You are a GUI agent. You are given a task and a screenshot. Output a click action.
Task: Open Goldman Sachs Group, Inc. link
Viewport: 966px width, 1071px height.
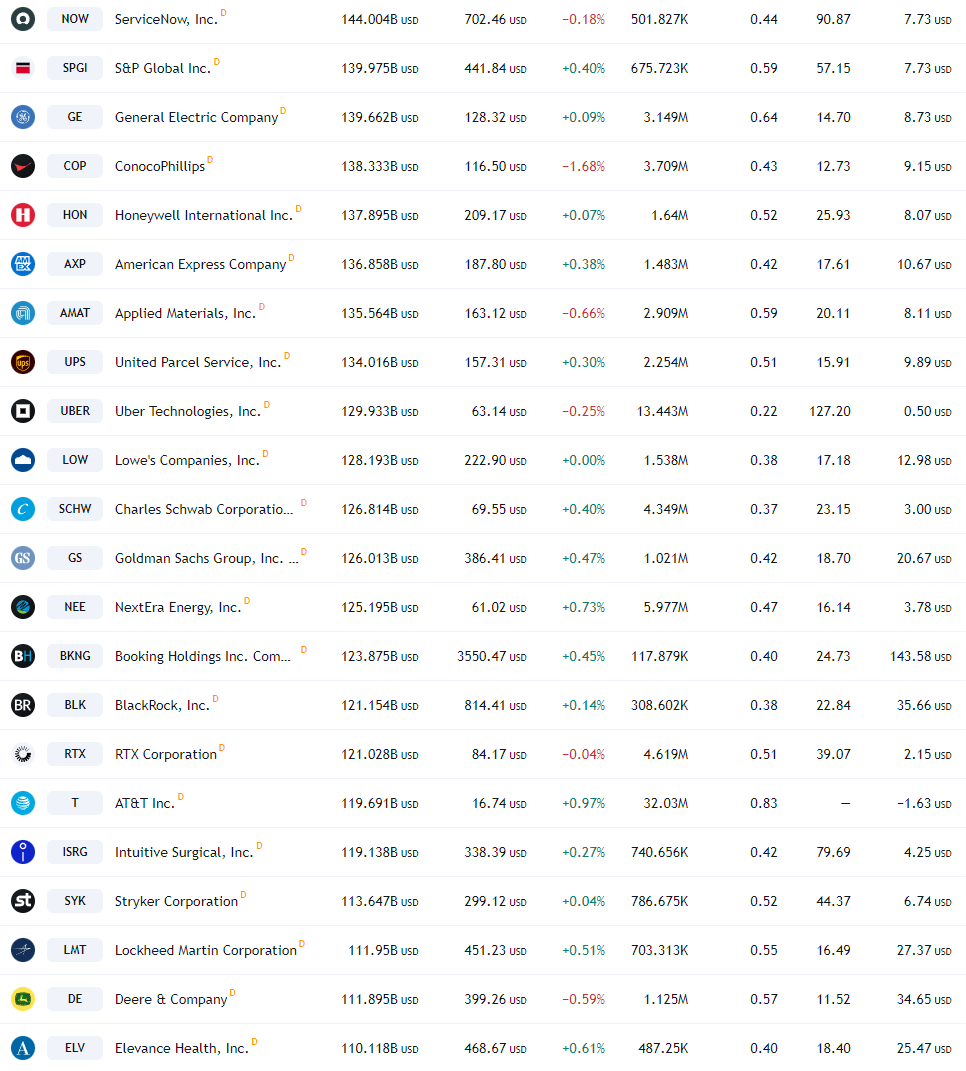click(207, 559)
